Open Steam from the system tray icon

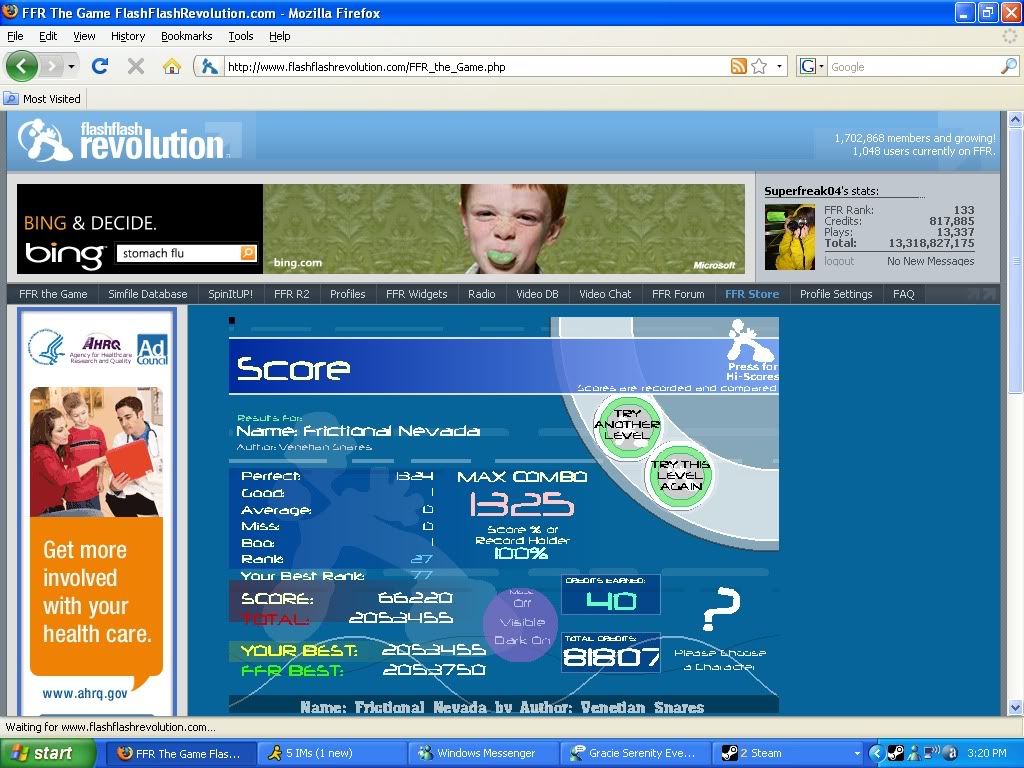click(895, 753)
